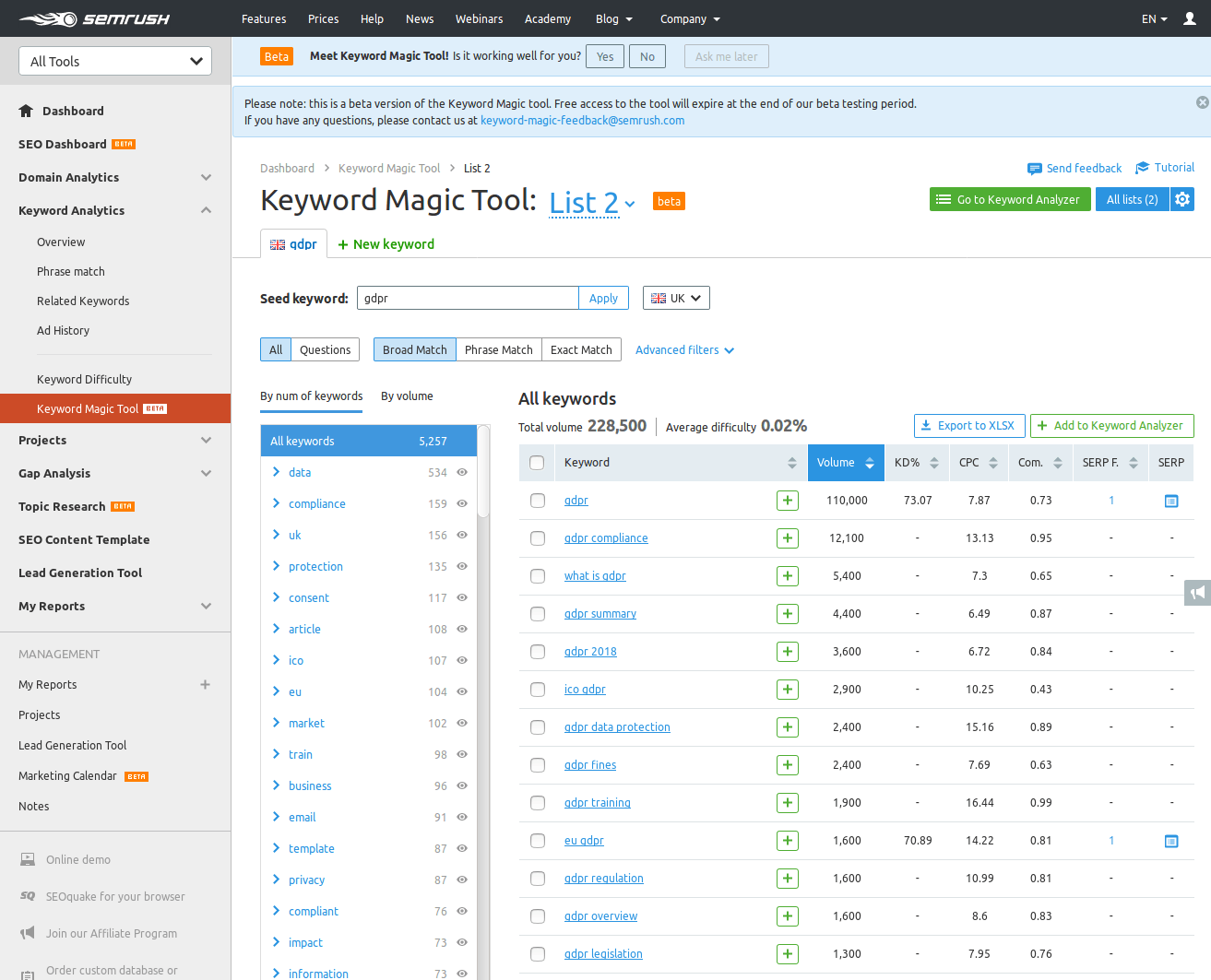Click the megaphone feedback side icon
The height and width of the screenshot is (980, 1211).
(x=1197, y=593)
